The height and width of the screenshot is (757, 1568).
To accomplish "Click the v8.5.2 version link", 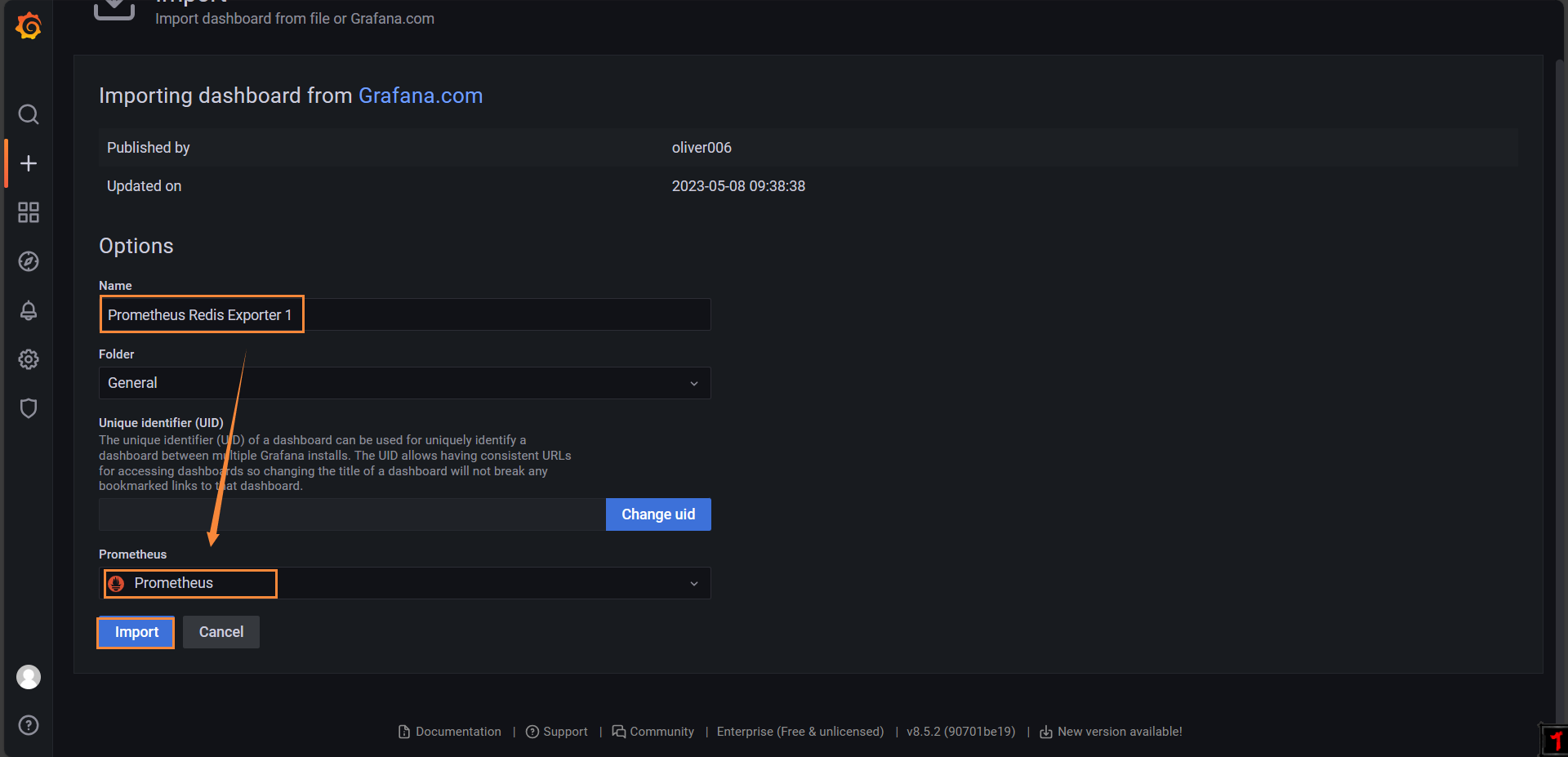I will pos(961,732).
